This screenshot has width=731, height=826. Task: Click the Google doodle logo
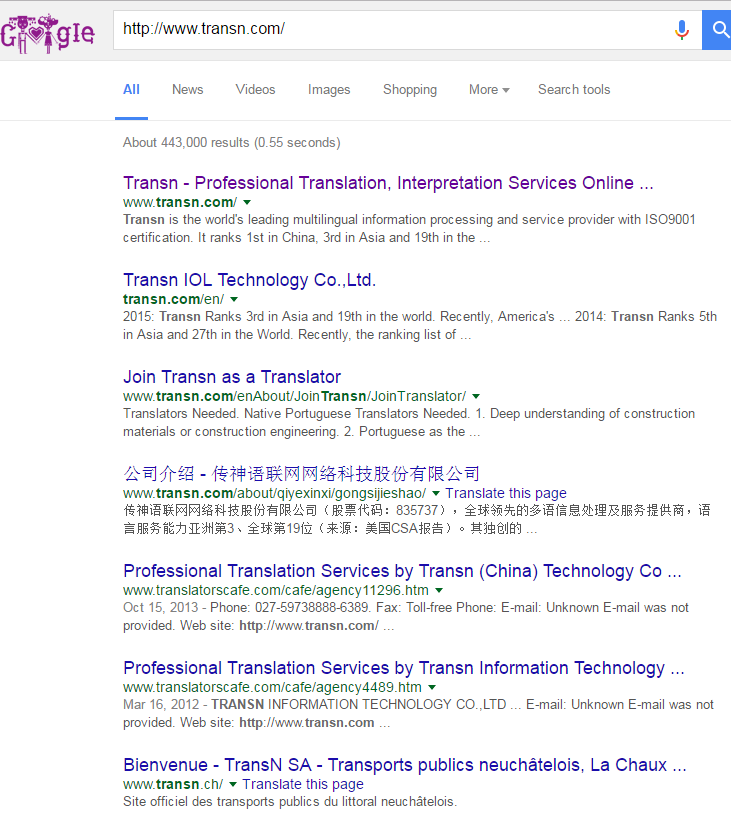click(47, 33)
